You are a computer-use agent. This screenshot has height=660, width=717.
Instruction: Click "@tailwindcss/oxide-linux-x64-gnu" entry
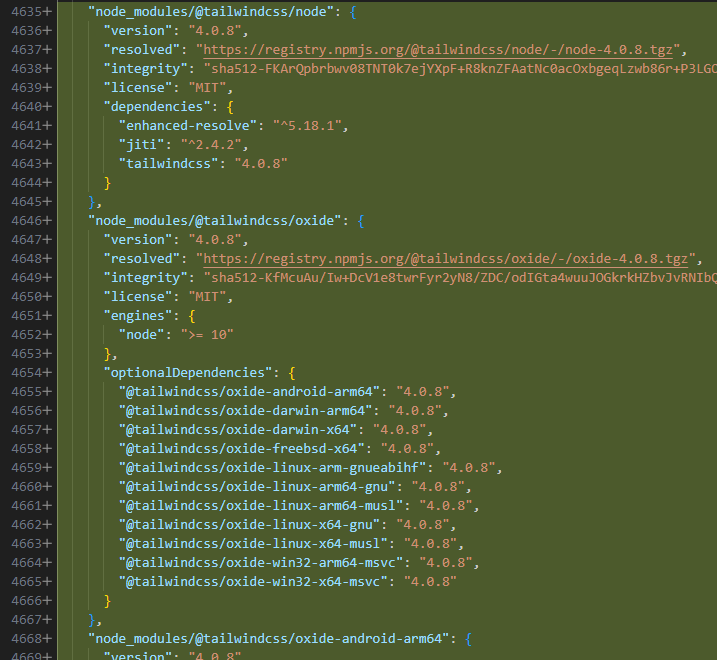[249, 524]
